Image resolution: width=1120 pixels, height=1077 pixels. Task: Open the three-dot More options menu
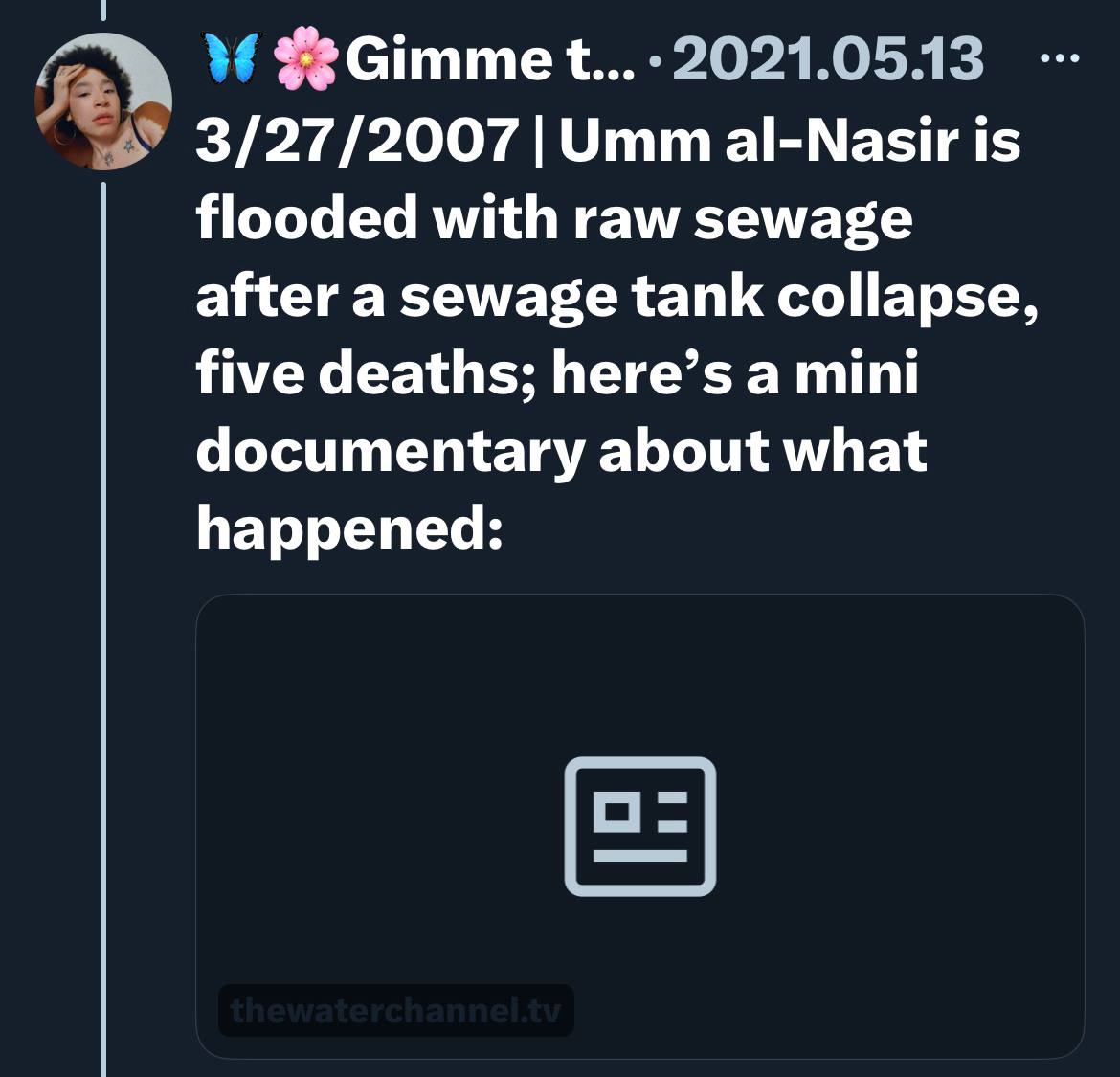coord(1060,57)
